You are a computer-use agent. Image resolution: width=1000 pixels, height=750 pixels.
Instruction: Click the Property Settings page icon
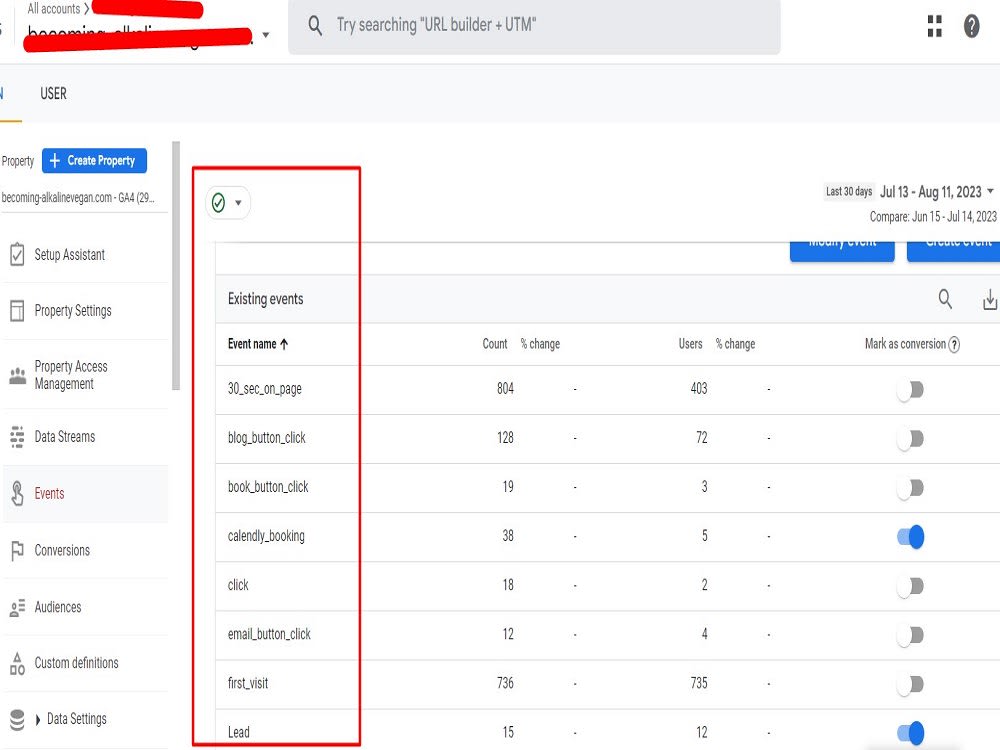coord(17,311)
